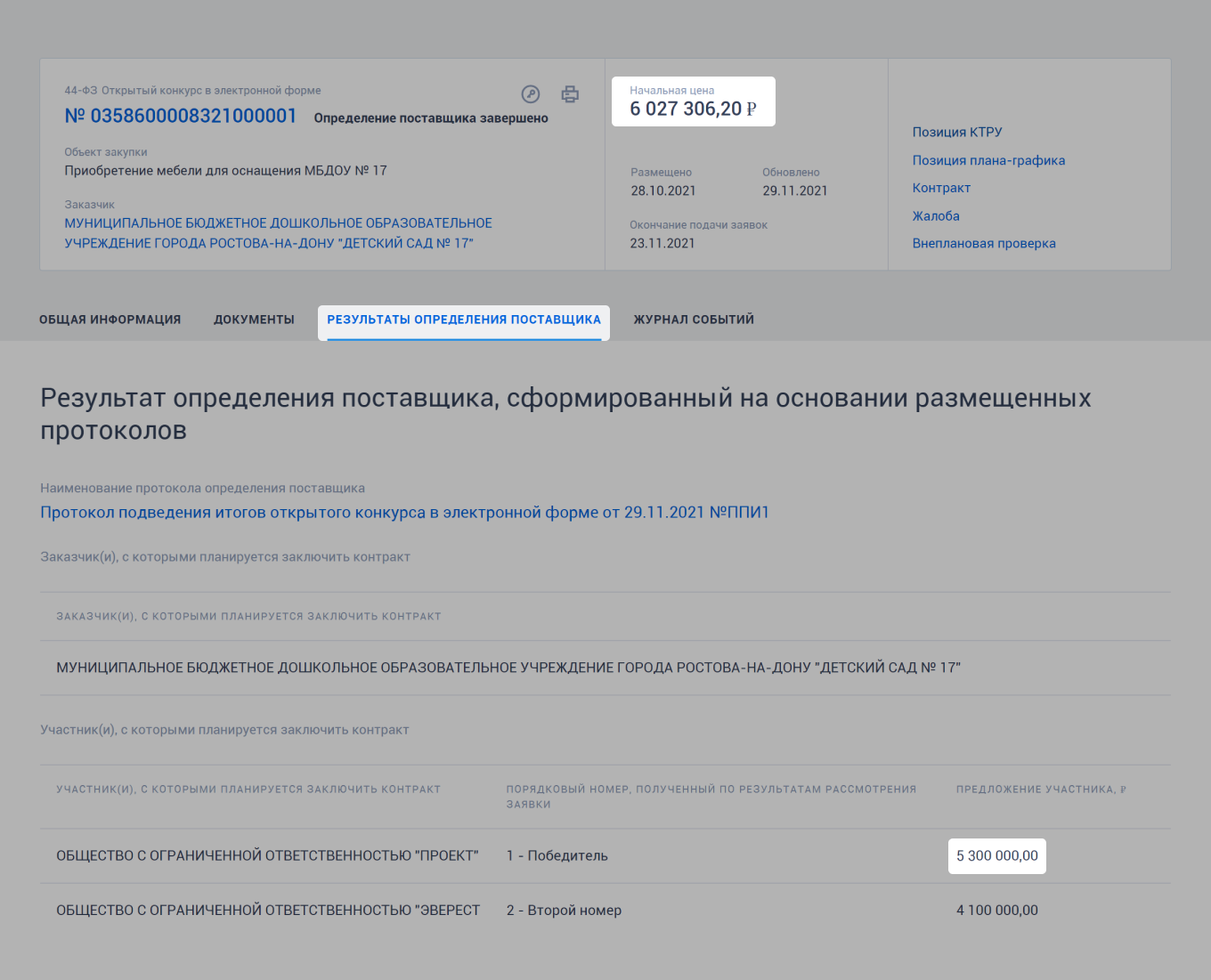Click the 2 - Второй номер cell
This screenshot has height=980, width=1211.
(564, 910)
